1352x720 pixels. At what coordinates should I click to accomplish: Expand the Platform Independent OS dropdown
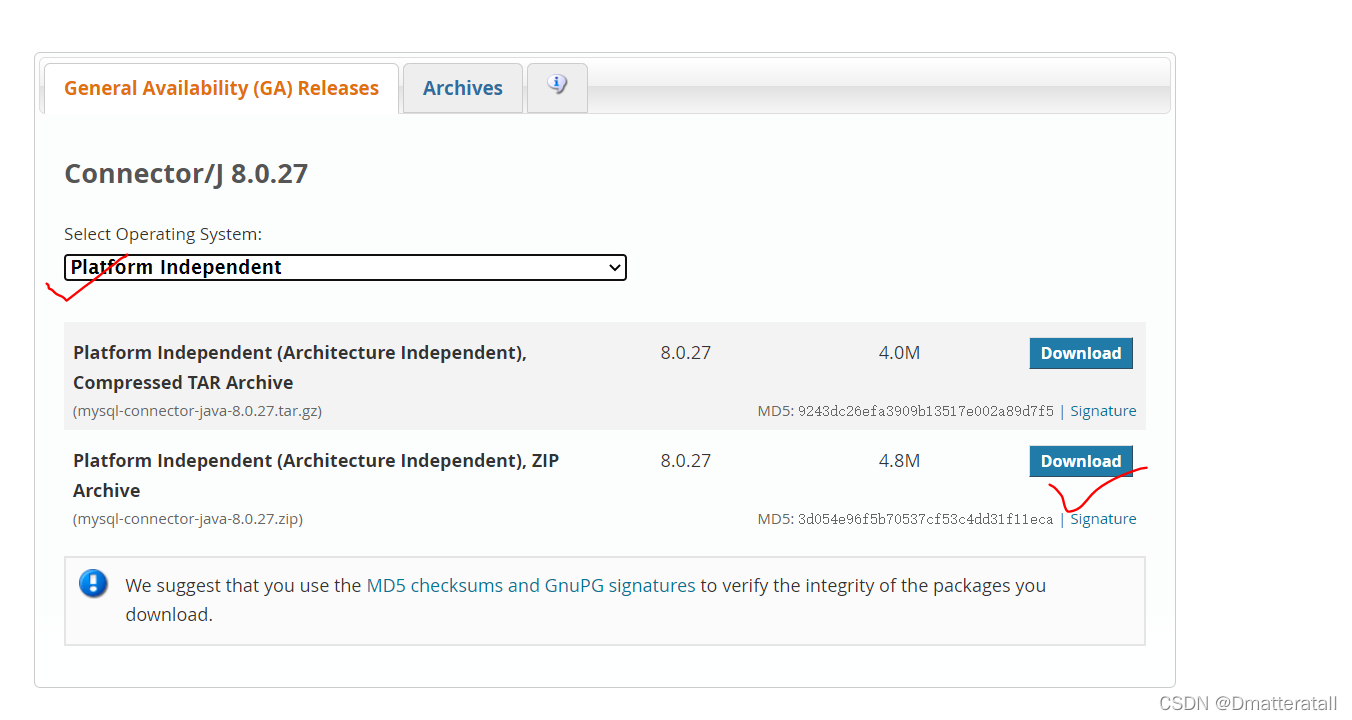pyautogui.click(x=345, y=267)
